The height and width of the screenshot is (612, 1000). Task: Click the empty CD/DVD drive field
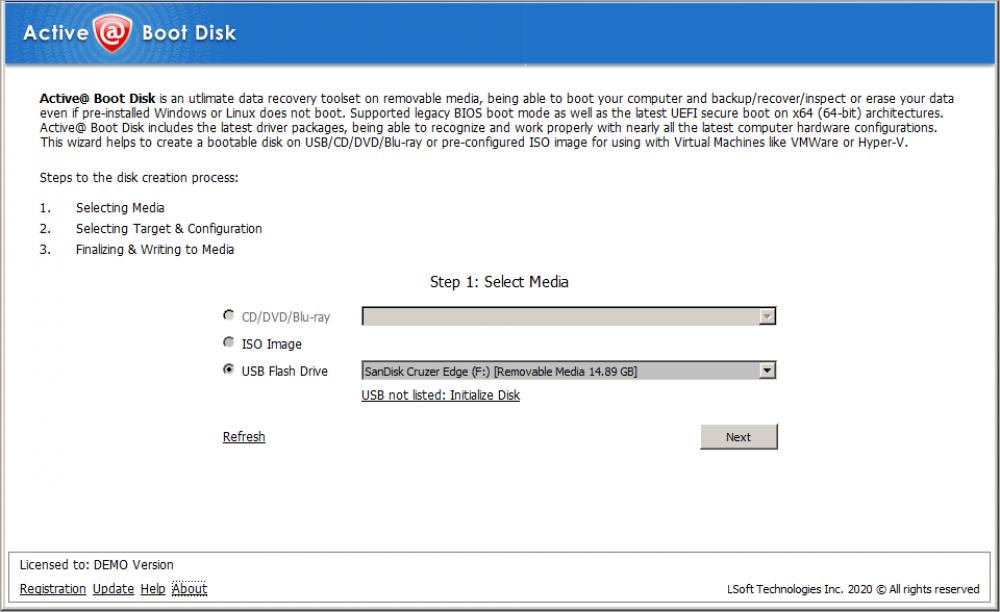[550, 315]
